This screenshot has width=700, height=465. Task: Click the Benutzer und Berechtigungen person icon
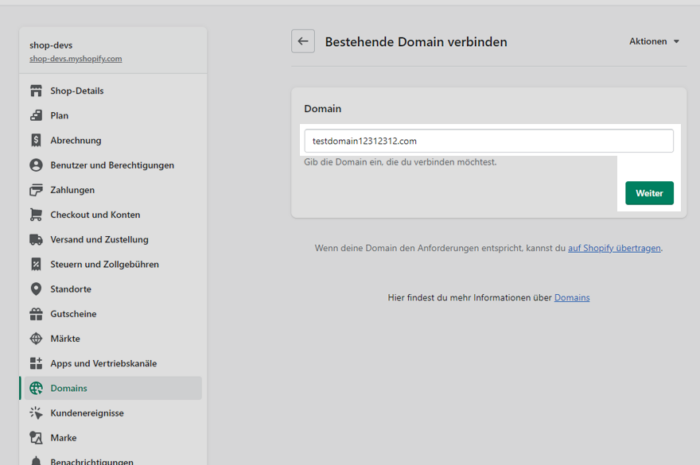(36, 165)
